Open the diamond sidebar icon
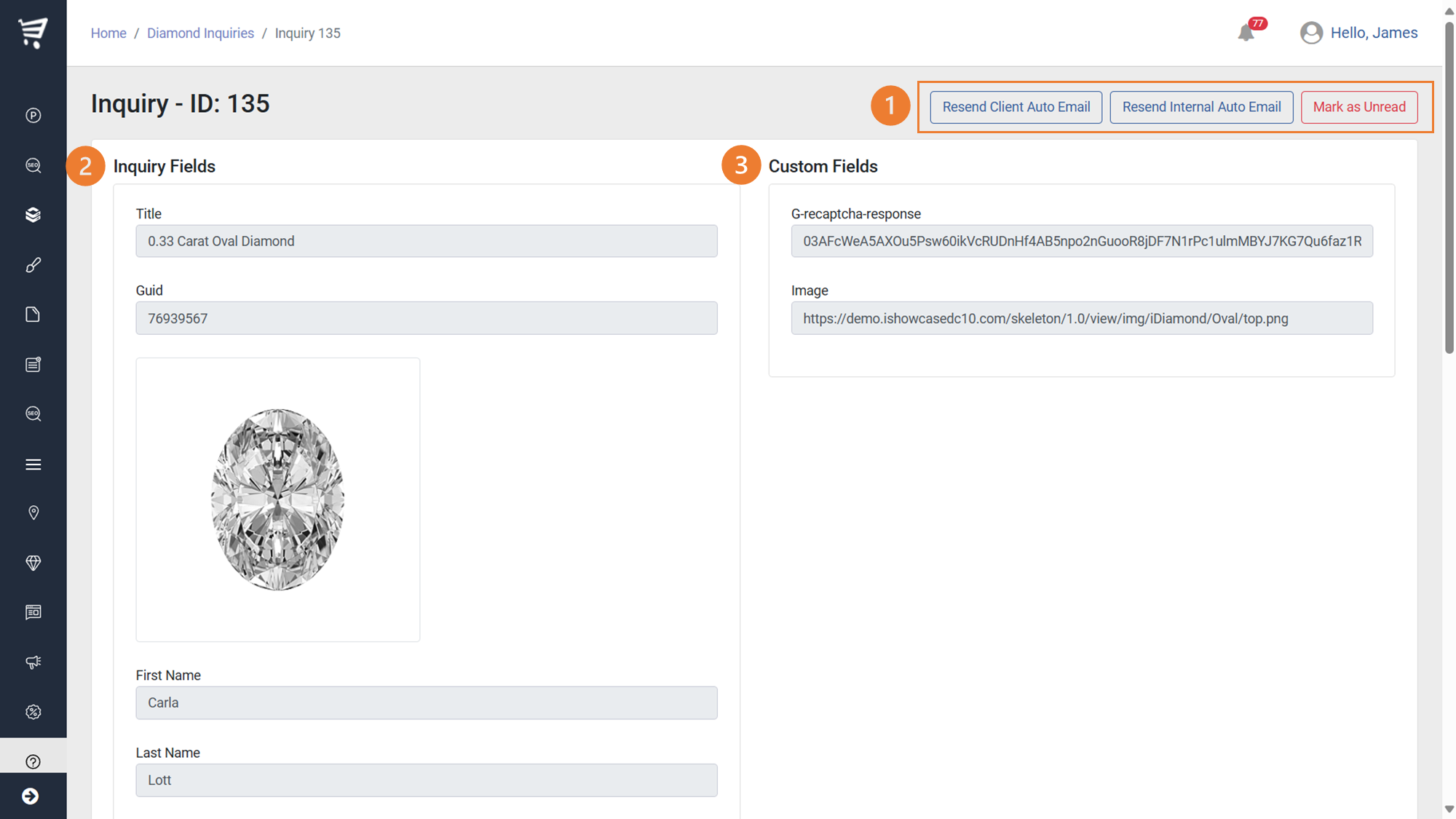Screen dimensions: 1456x819 pyautogui.click(x=33, y=563)
